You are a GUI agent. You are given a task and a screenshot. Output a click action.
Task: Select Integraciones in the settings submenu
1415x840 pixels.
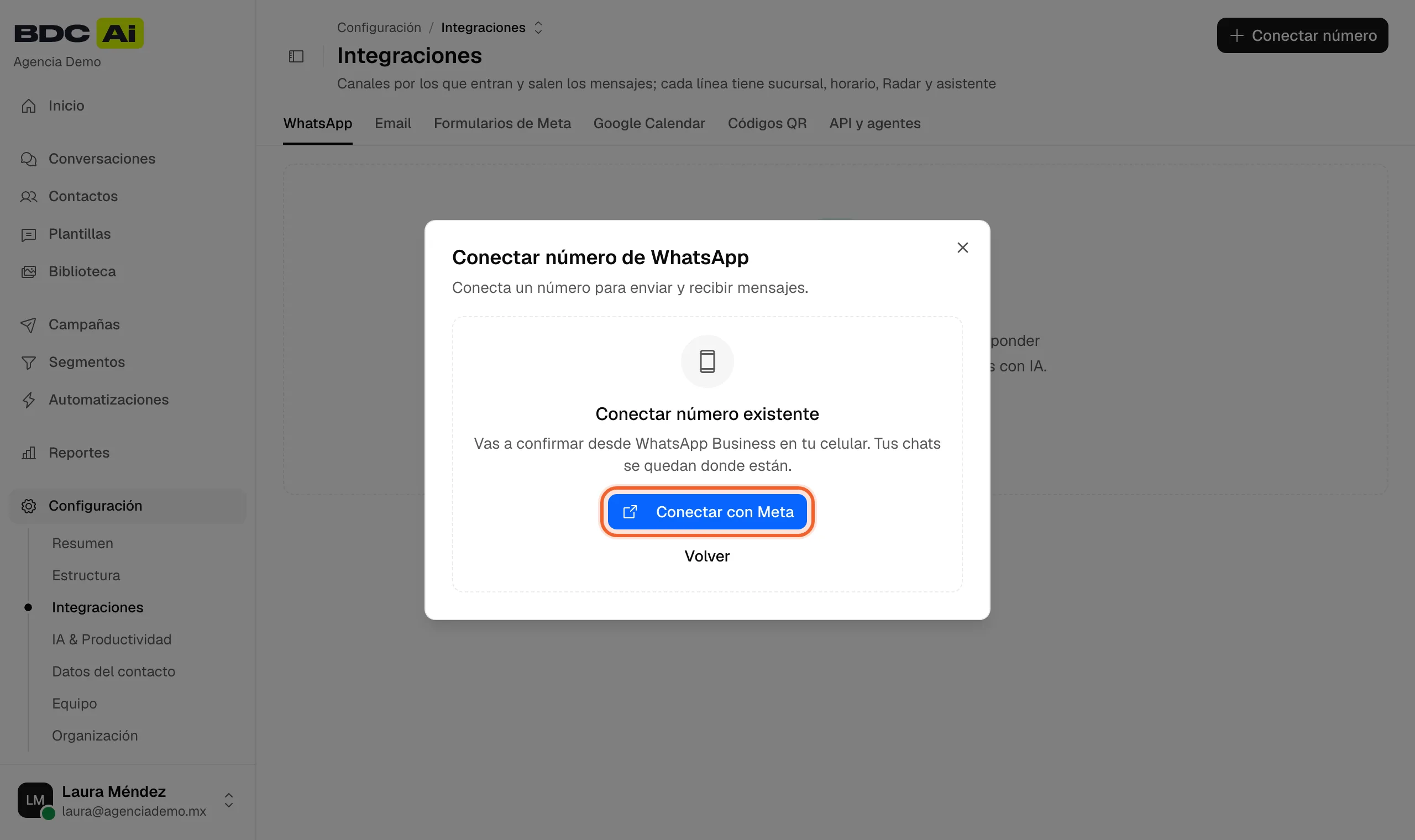(97, 607)
